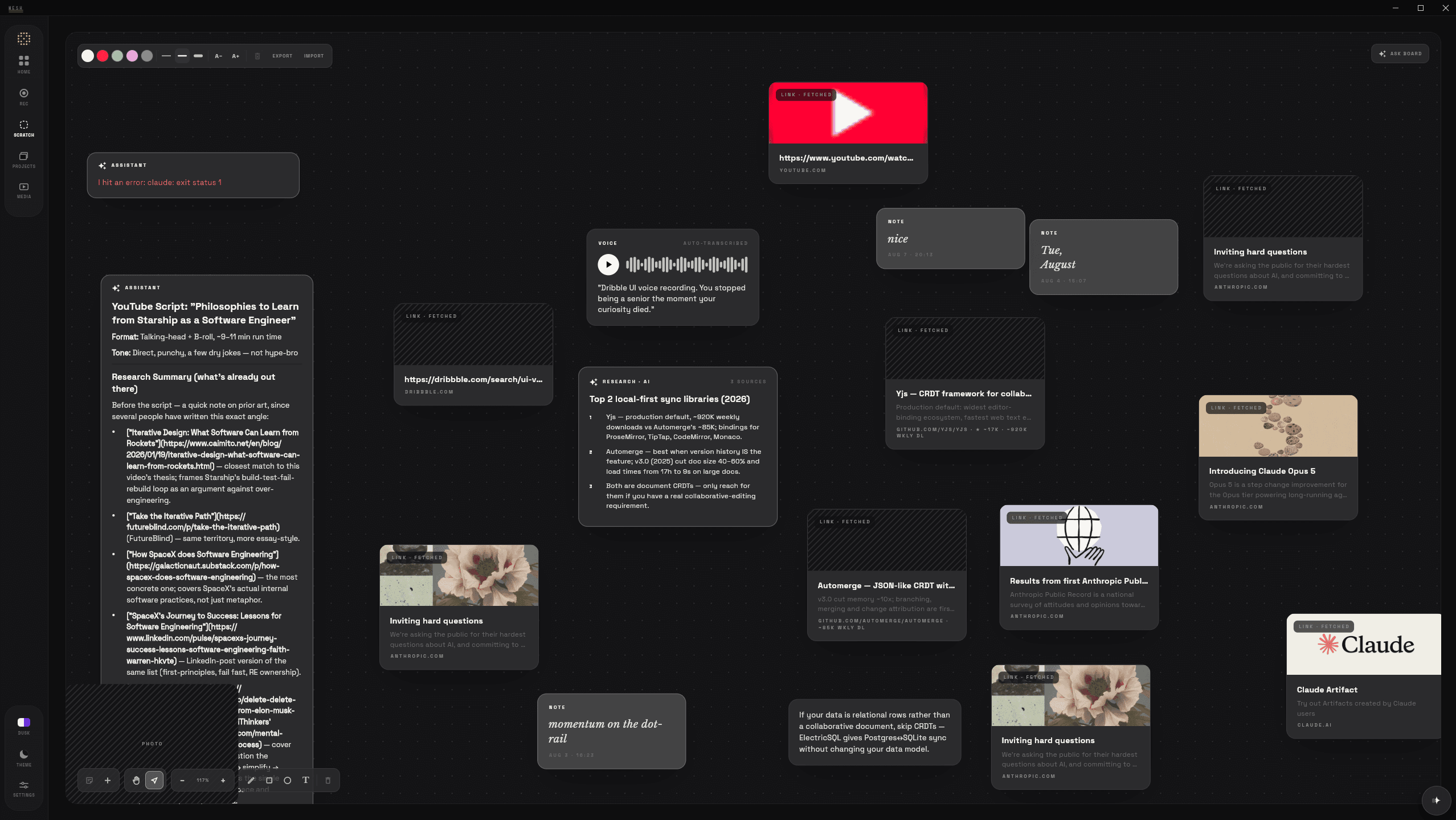Click the assistant error message card
The height and width of the screenshot is (820, 1456).
193,175
